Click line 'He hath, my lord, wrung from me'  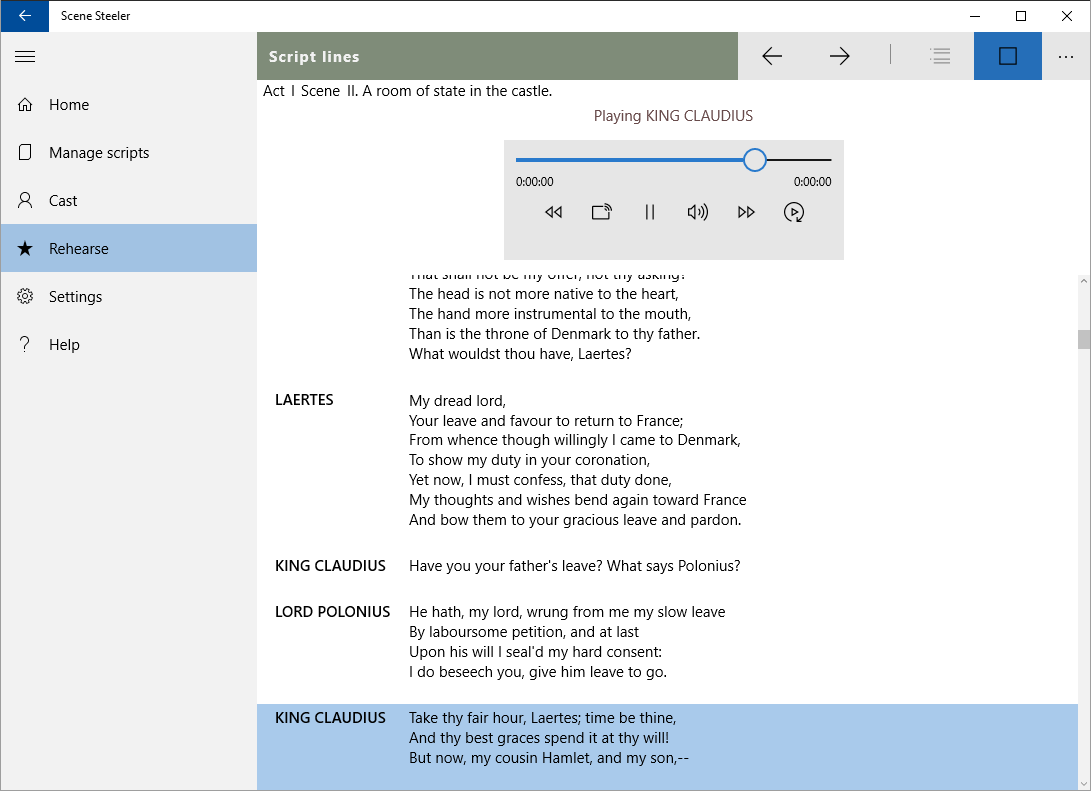point(567,612)
